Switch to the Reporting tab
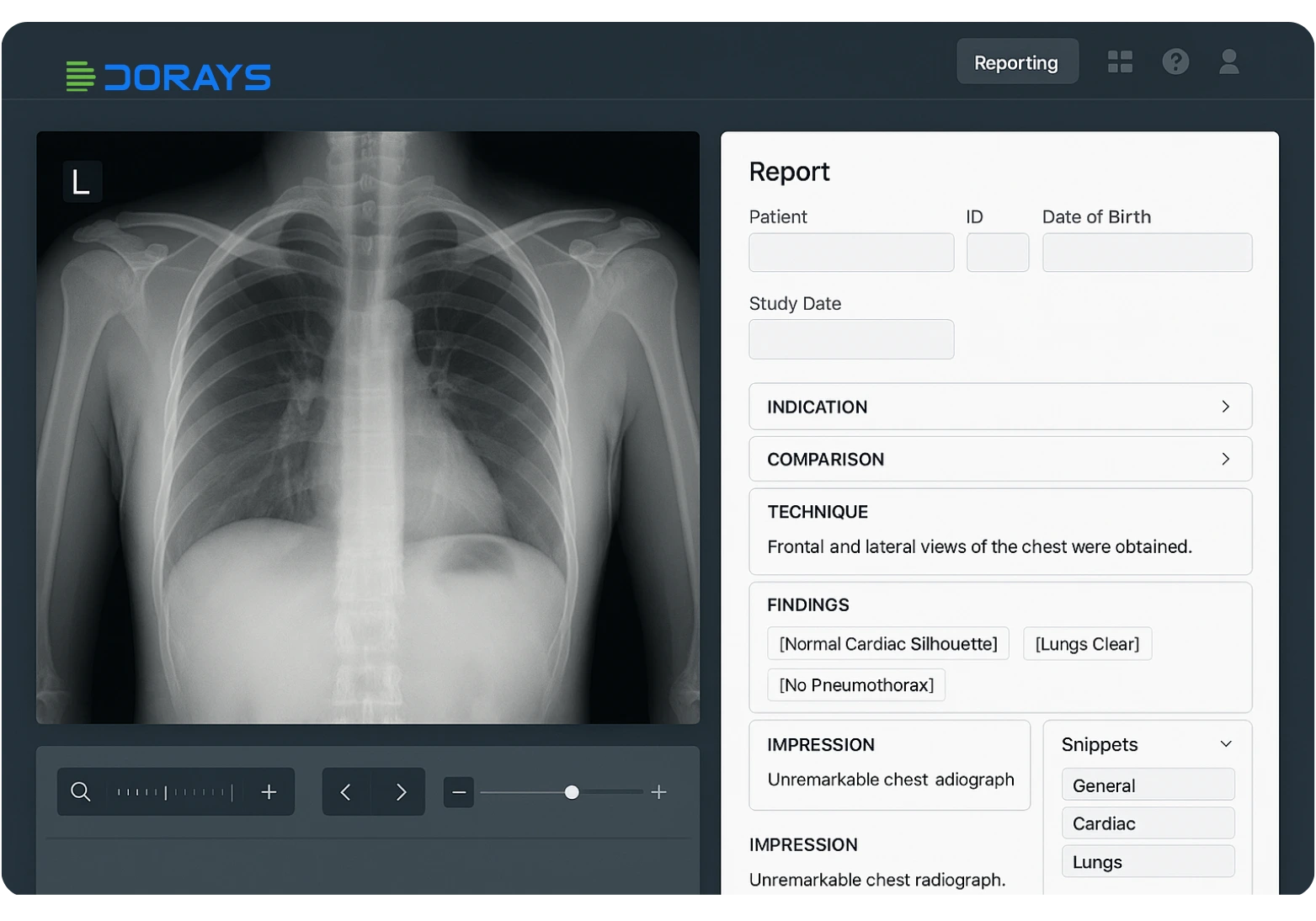This screenshot has width=1316, height=921. [1016, 62]
